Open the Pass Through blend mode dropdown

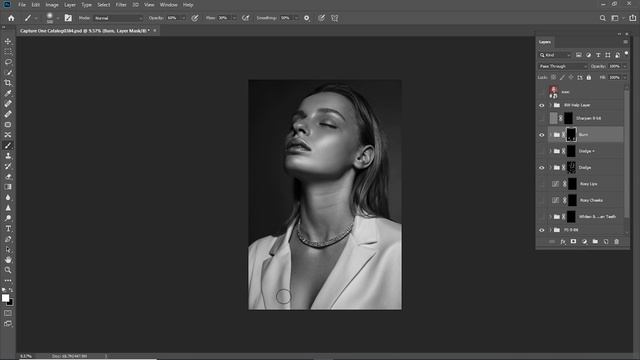pyautogui.click(x=563, y=66)
